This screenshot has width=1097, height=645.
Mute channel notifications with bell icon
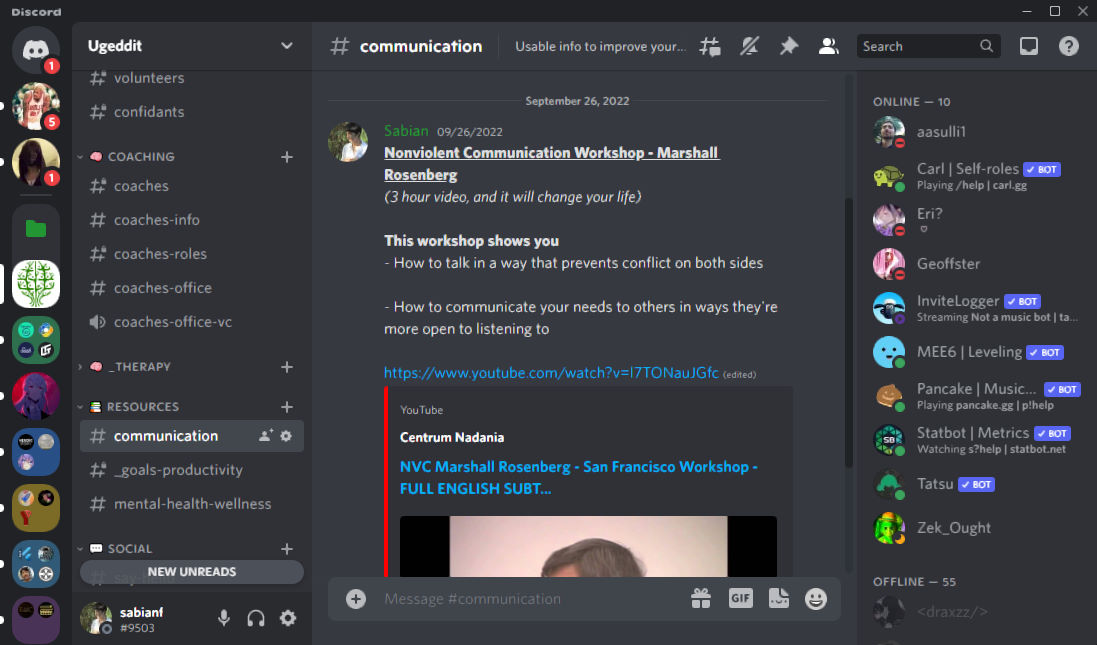[x=749, y=46]
